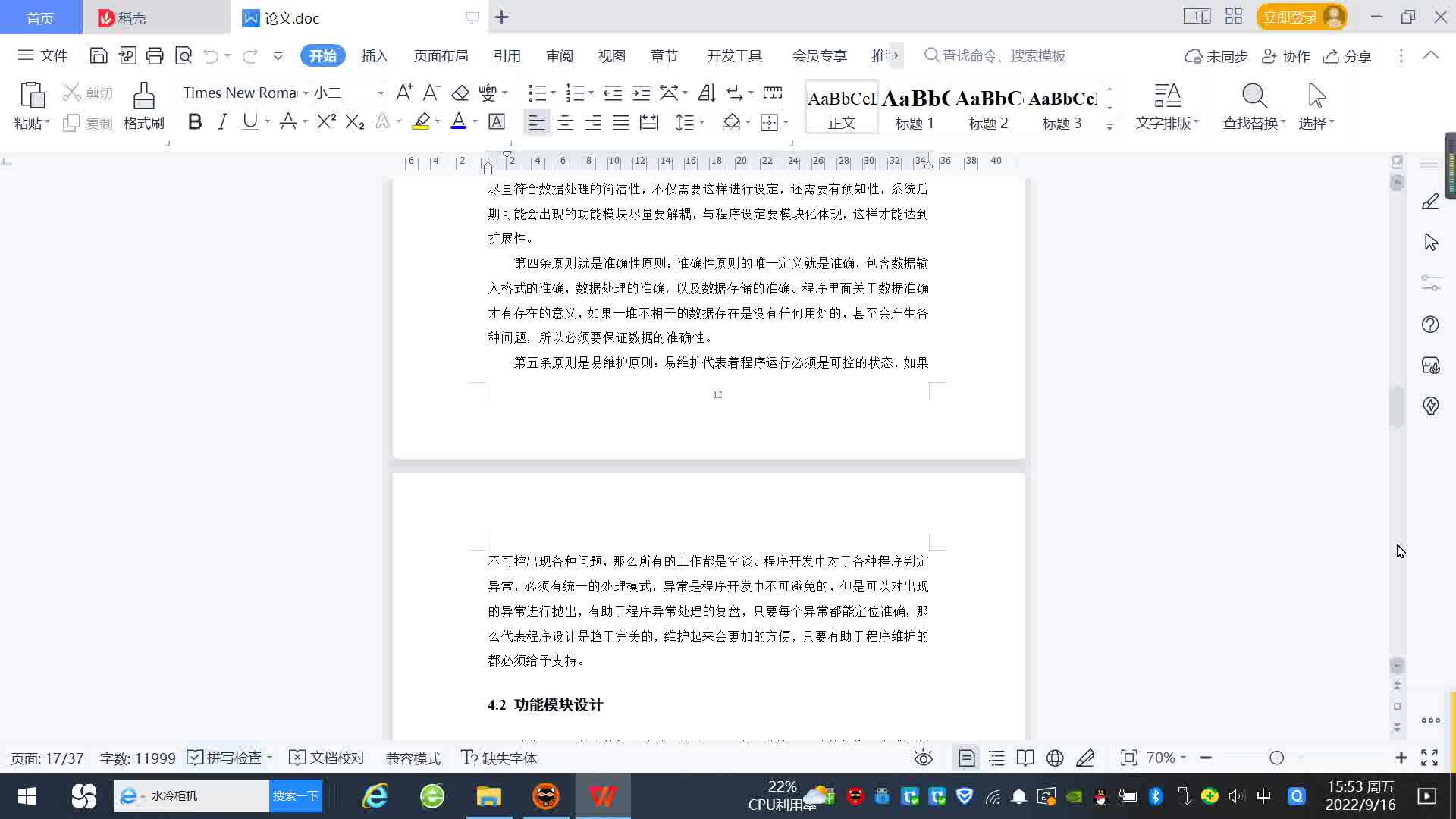The image size is (1456, 819).
Task: Click distributed alignment icon
Action: pyautogui.click(x=649, y=122)
